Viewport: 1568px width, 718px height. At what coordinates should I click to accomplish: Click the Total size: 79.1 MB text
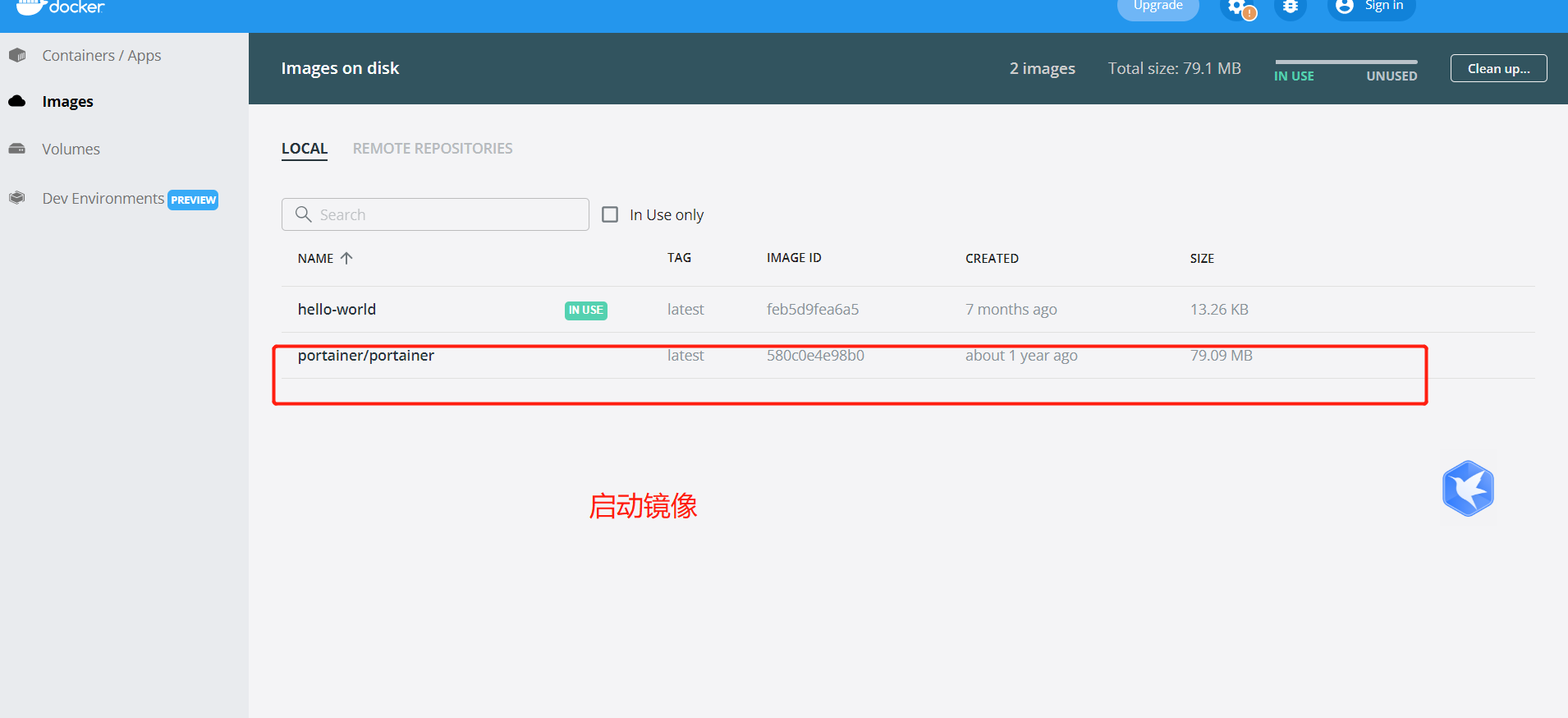click(x=1175, y=68)
